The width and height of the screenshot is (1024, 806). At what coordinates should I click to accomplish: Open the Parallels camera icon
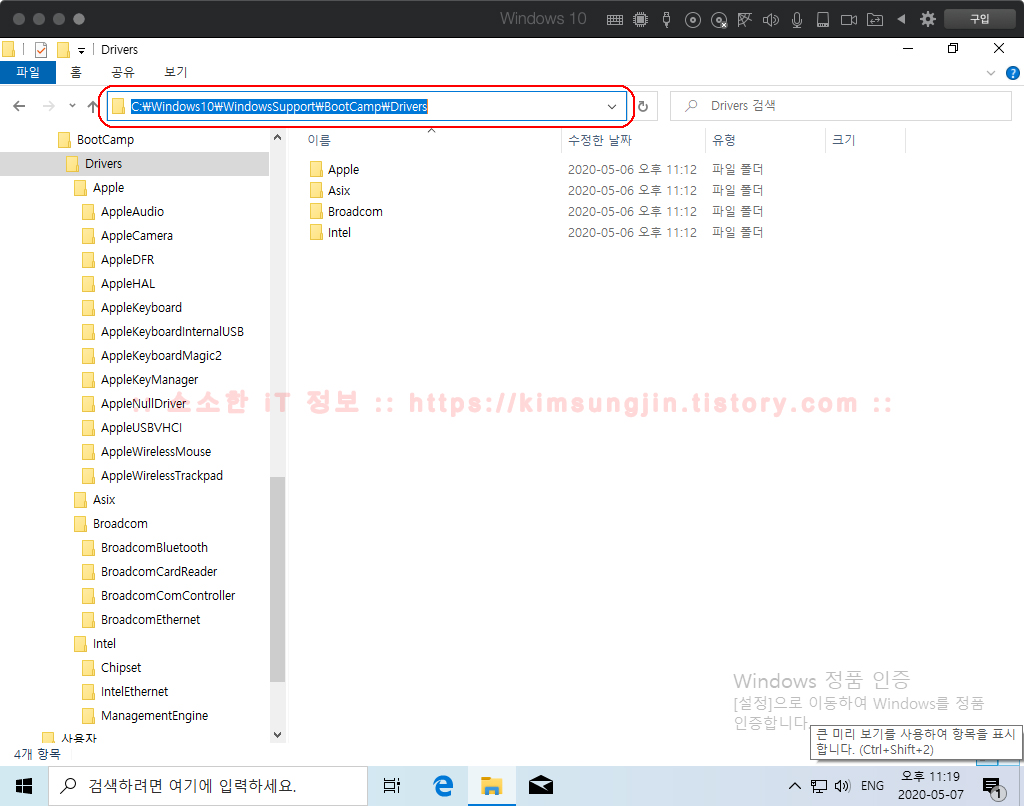(849, 20)
